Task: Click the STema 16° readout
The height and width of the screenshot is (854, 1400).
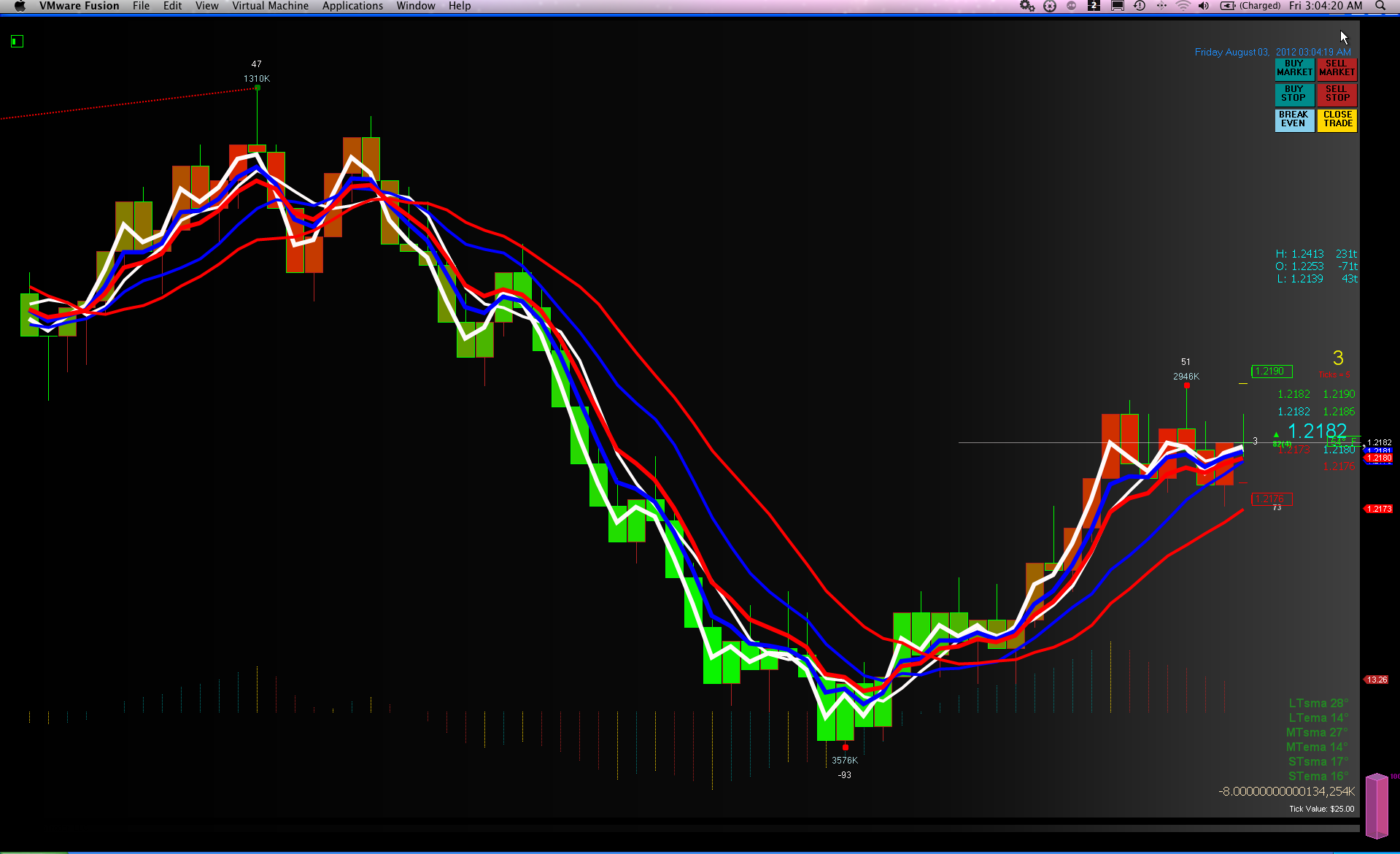Action: tap(1318, 777)
